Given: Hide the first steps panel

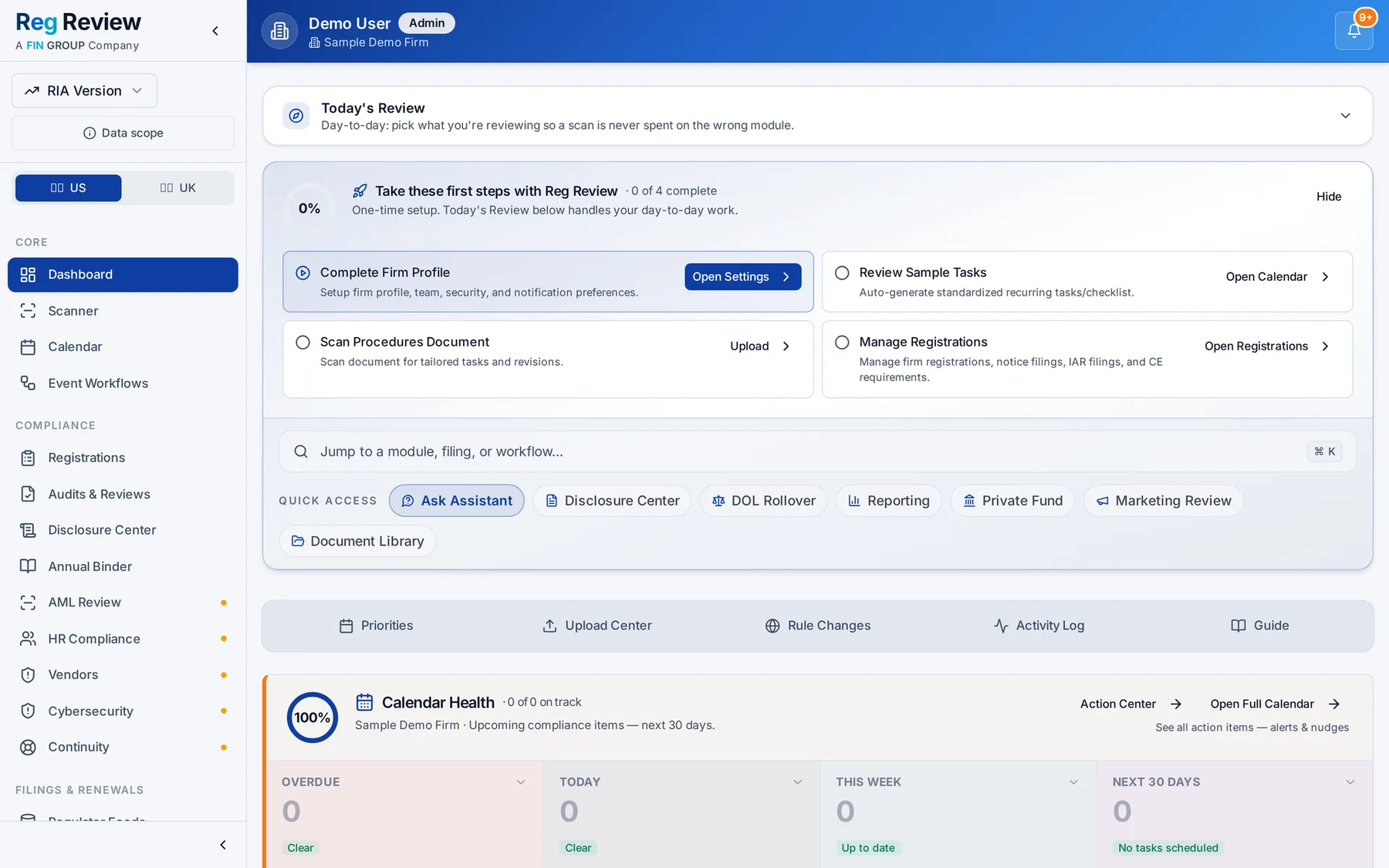Looking at the screenshot, I should tap(1329, 197).
